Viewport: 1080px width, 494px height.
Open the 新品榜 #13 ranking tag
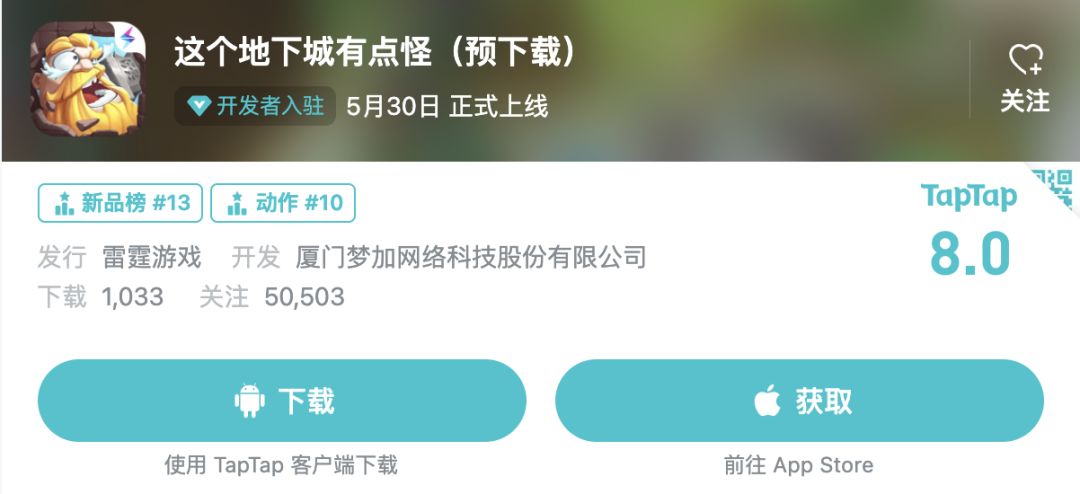click(x=121, y=203)
